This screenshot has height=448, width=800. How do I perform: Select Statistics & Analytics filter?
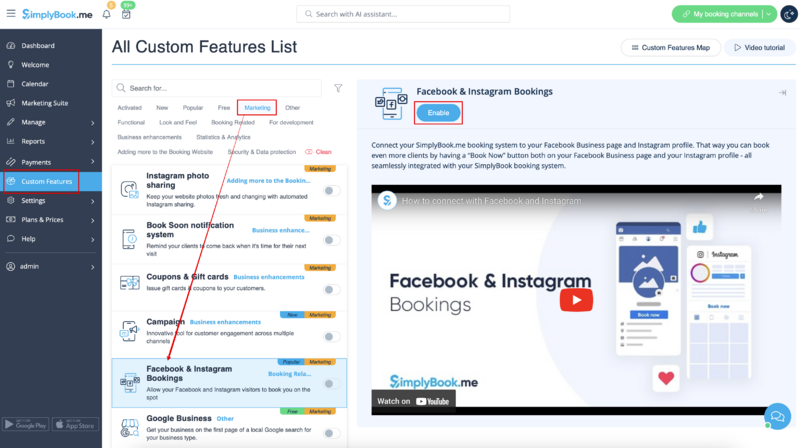pyautogui.click(x=223, y=137)
